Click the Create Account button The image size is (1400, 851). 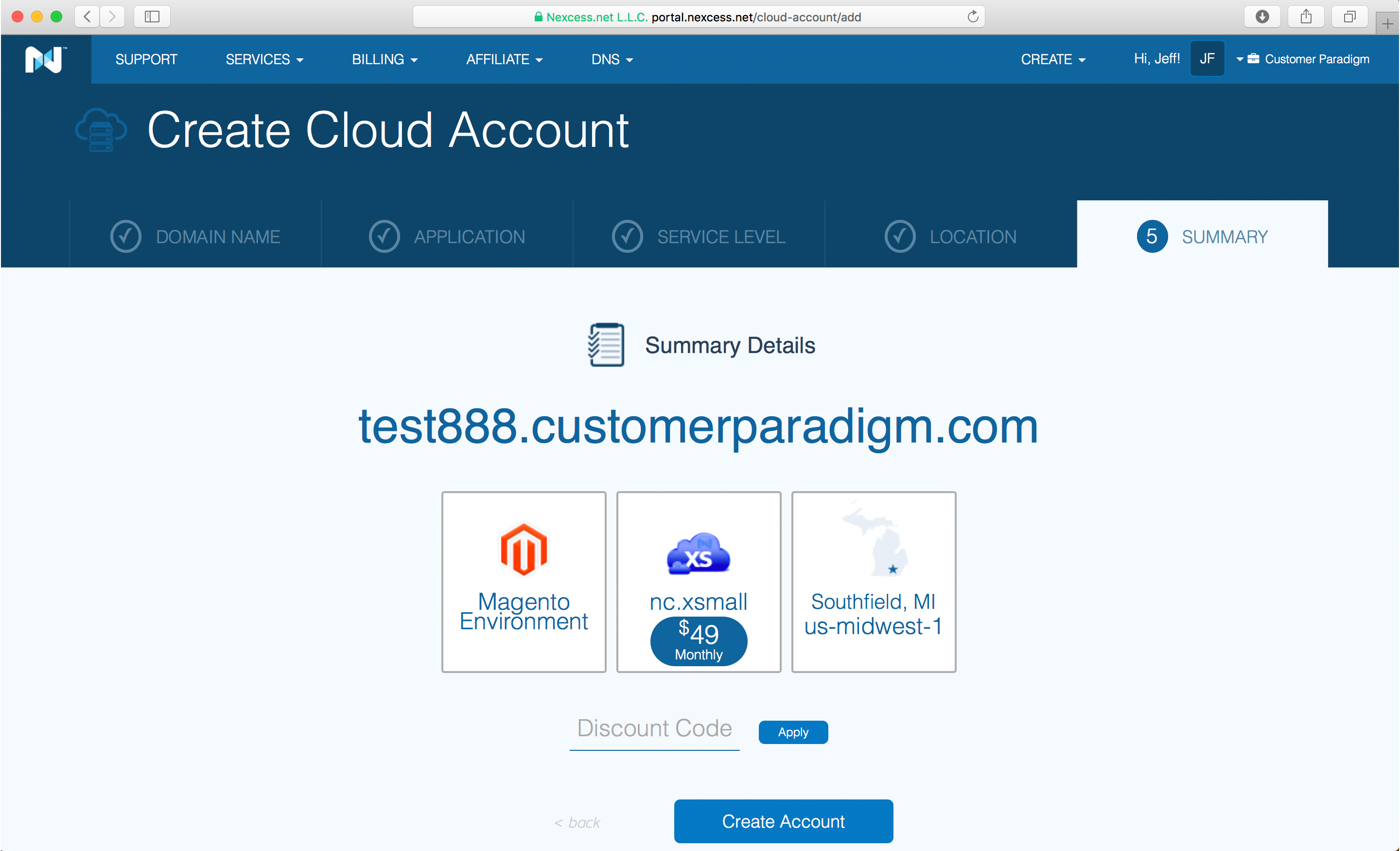(784, 821)
